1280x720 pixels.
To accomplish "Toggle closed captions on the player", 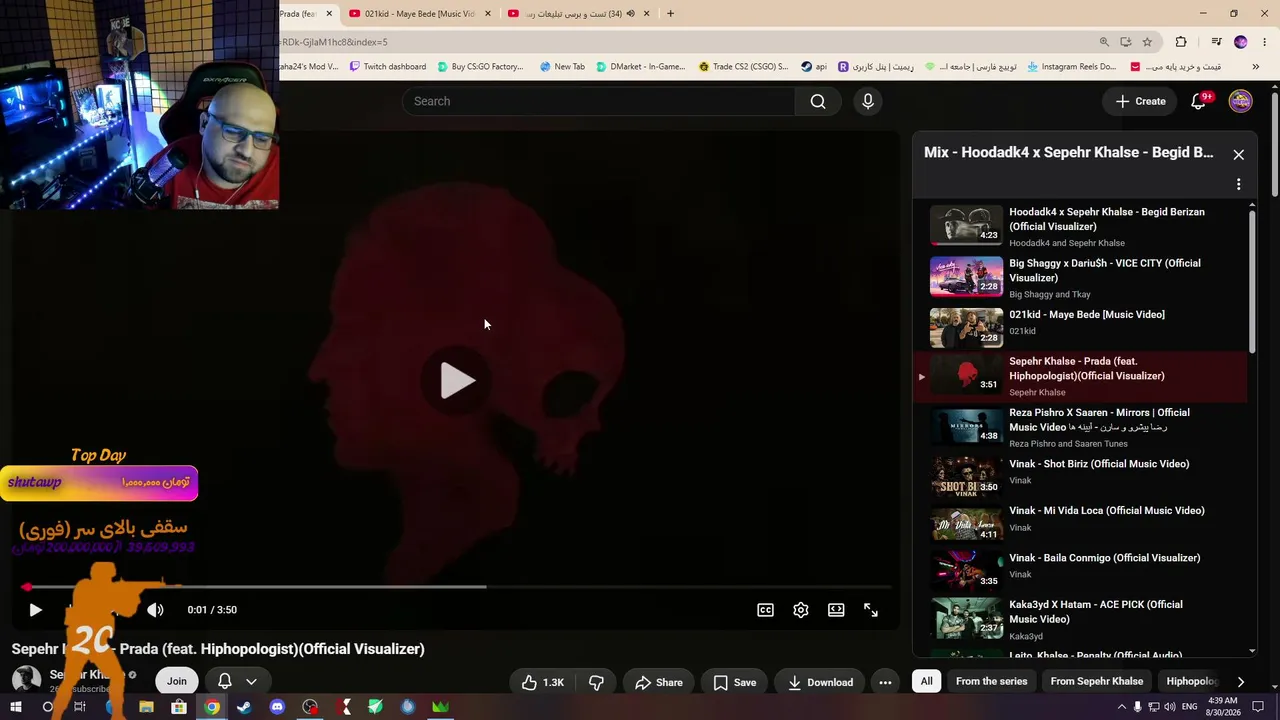I will point(765,610).
